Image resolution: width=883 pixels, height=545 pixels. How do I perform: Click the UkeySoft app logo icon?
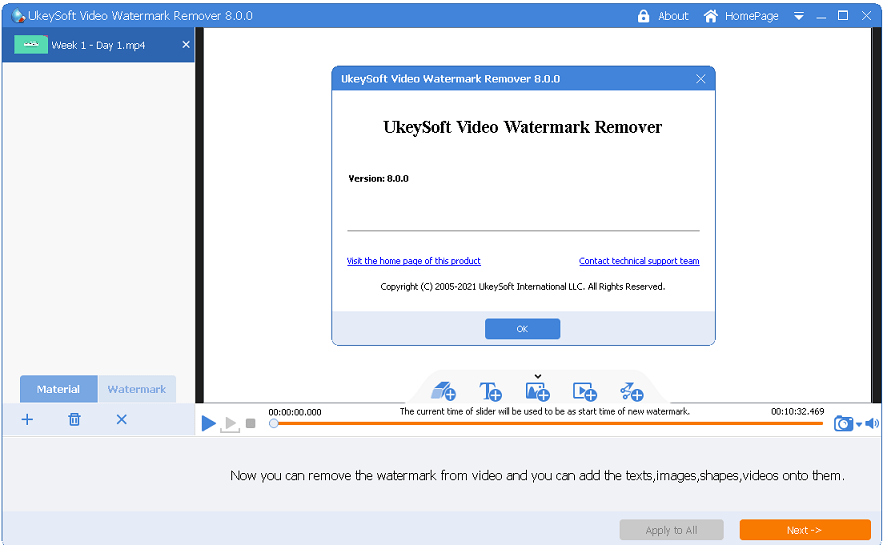tap(18, 15)
